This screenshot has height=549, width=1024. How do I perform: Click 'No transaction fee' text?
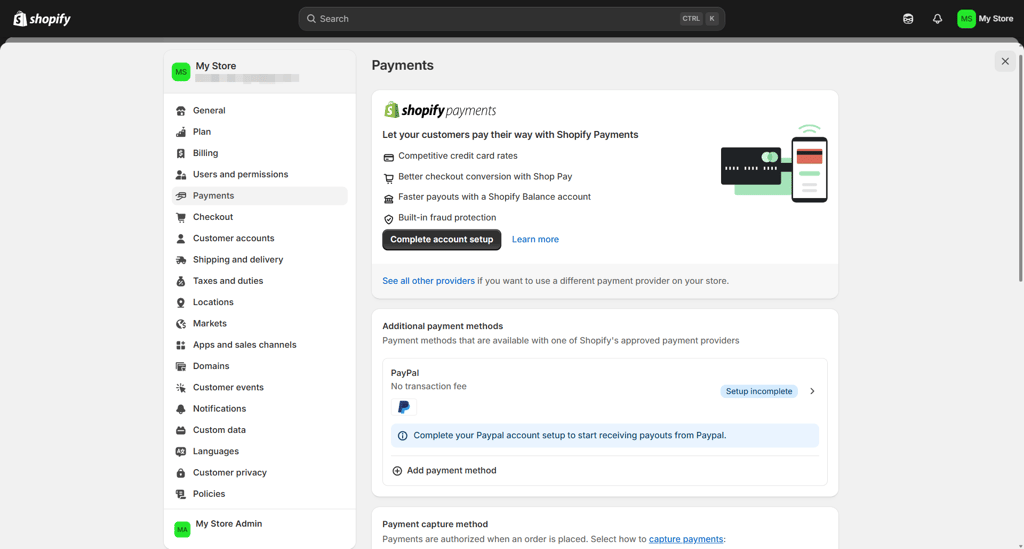coord(428,386)
